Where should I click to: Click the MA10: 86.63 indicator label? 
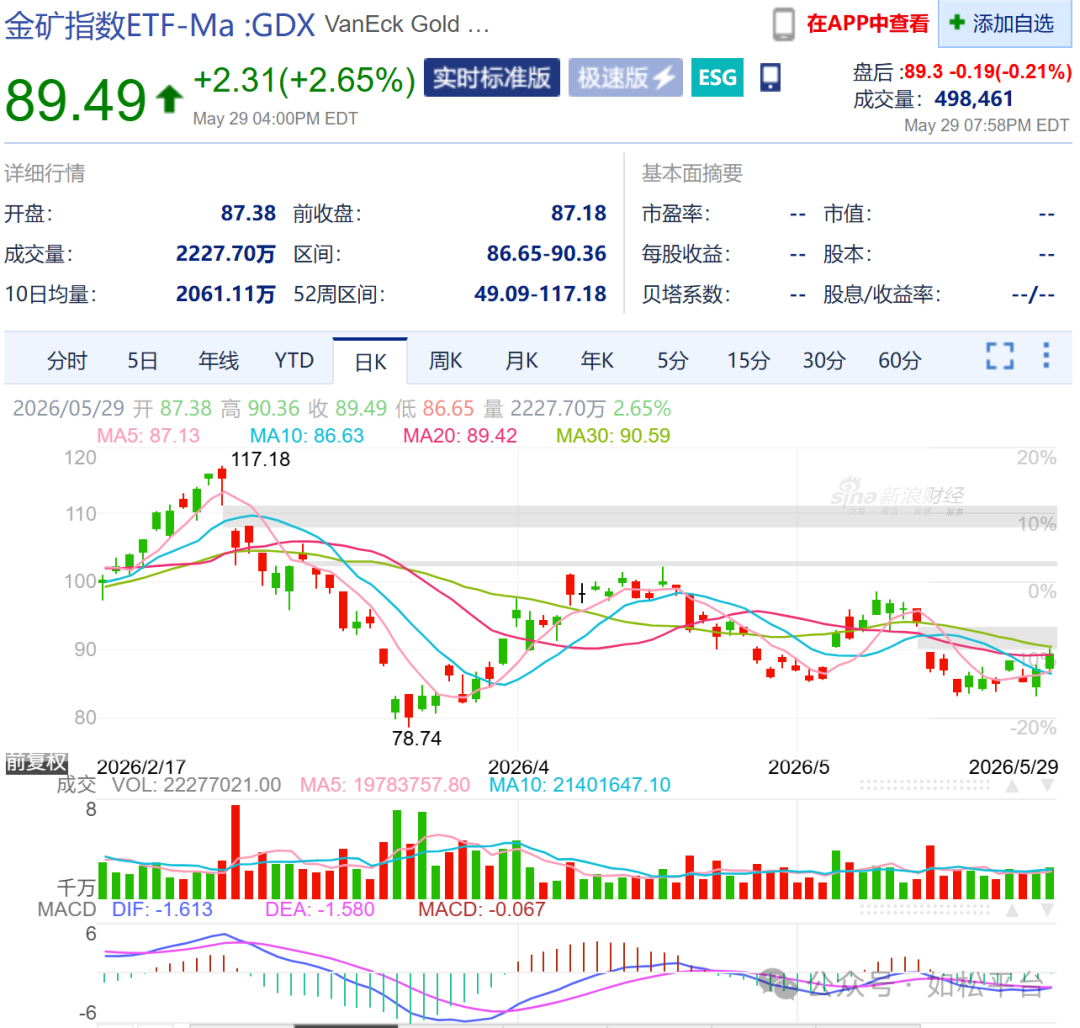pos(307,436)
